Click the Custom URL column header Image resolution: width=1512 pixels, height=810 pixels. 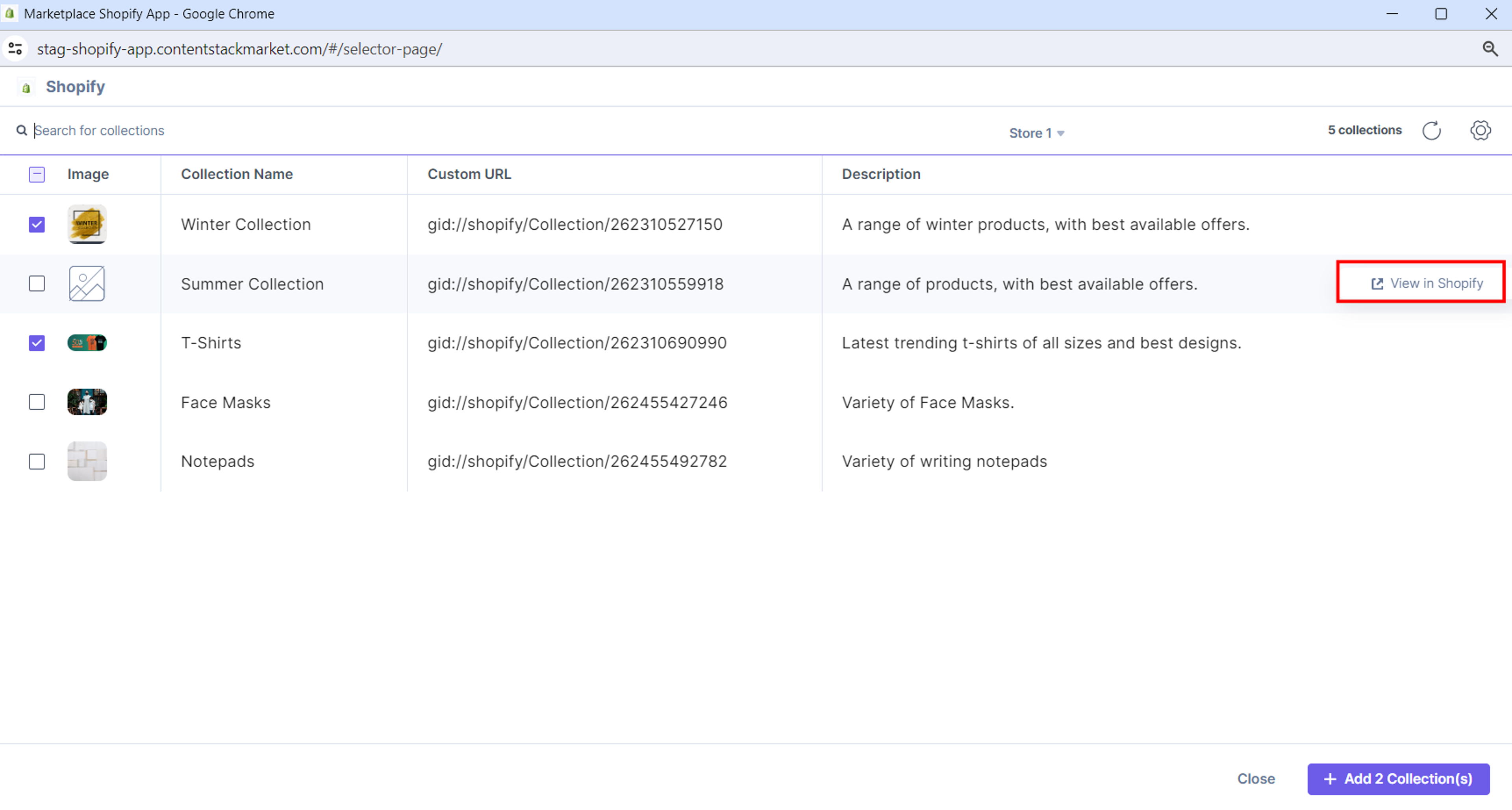point(469,175)
